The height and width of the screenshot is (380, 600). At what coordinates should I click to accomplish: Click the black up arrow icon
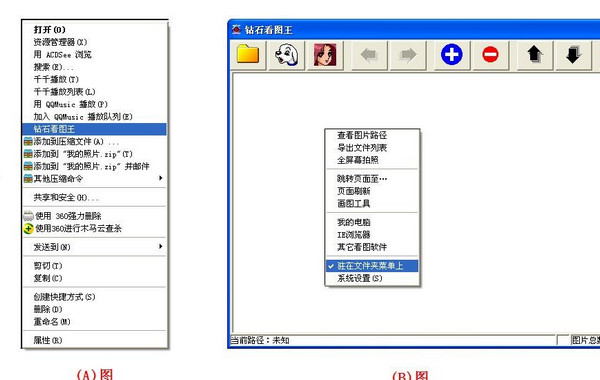tap(535, 55)
